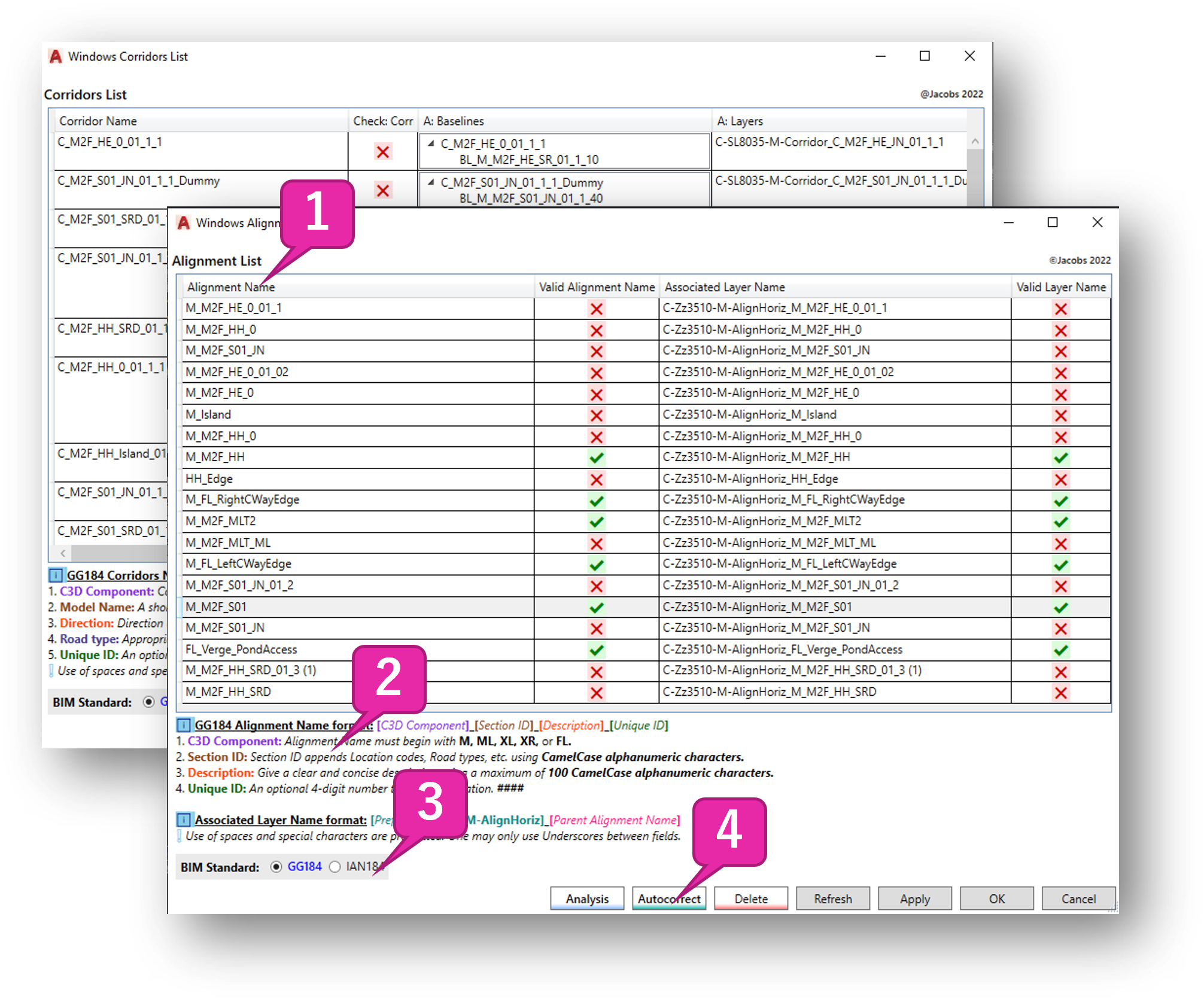The width and height of the screenshot is (1204, 999).
Task: Click green check valid name for M_M2F_S01
Action: [597, 607]
